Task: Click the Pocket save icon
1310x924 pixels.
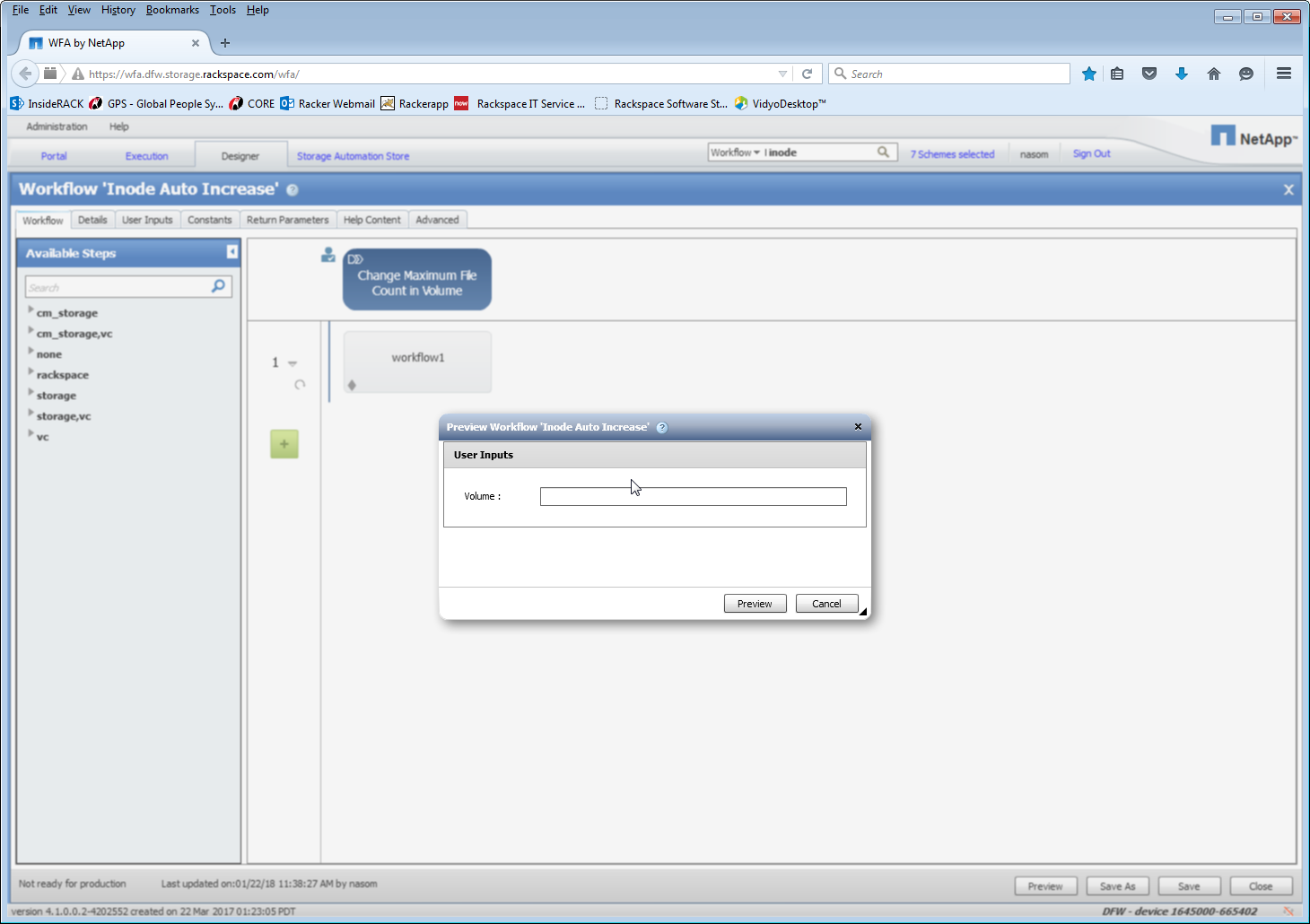Action: pyautogui.click(x=1149, y=74)
